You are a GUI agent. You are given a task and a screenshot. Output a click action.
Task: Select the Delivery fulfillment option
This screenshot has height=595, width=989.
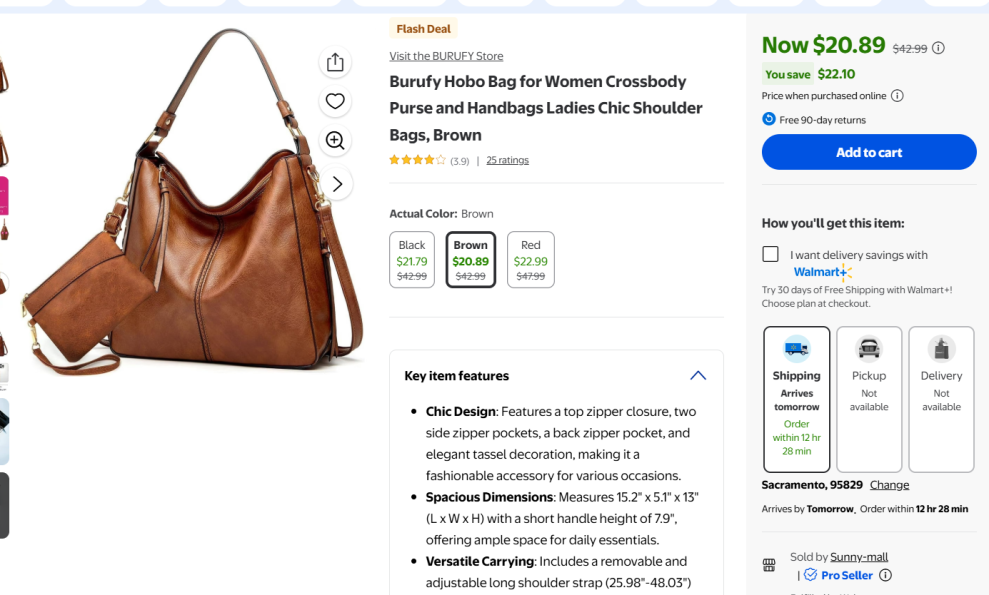pyautogui.click(x=941, y=399)
